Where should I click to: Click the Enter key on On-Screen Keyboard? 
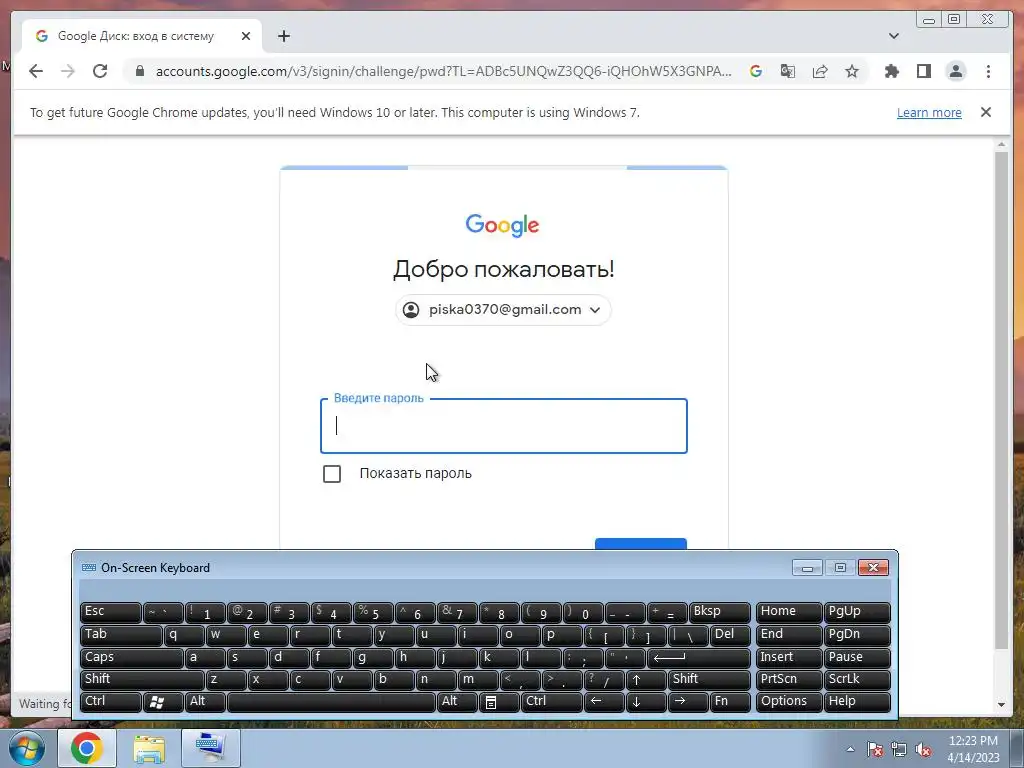tap(699, 657)
